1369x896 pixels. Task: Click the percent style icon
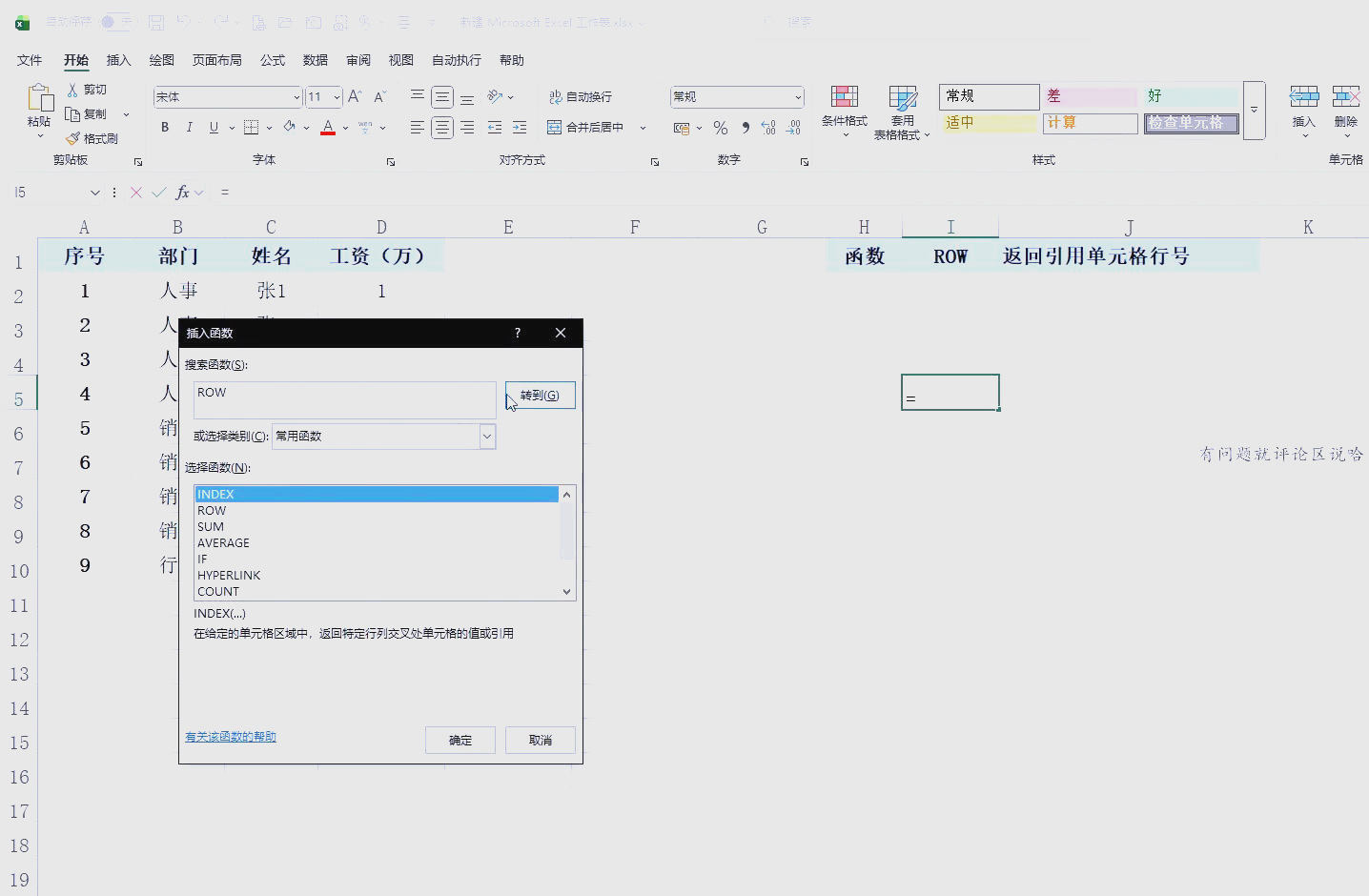721,128
